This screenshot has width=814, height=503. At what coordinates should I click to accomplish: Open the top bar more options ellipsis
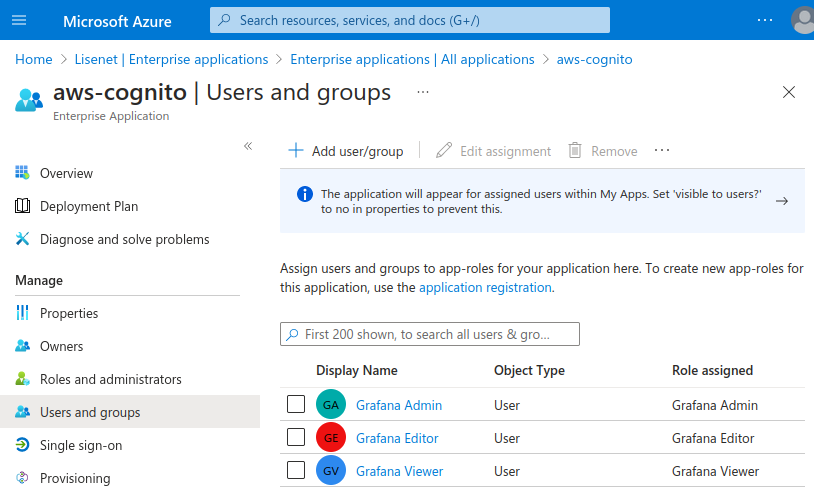point(765,20)
